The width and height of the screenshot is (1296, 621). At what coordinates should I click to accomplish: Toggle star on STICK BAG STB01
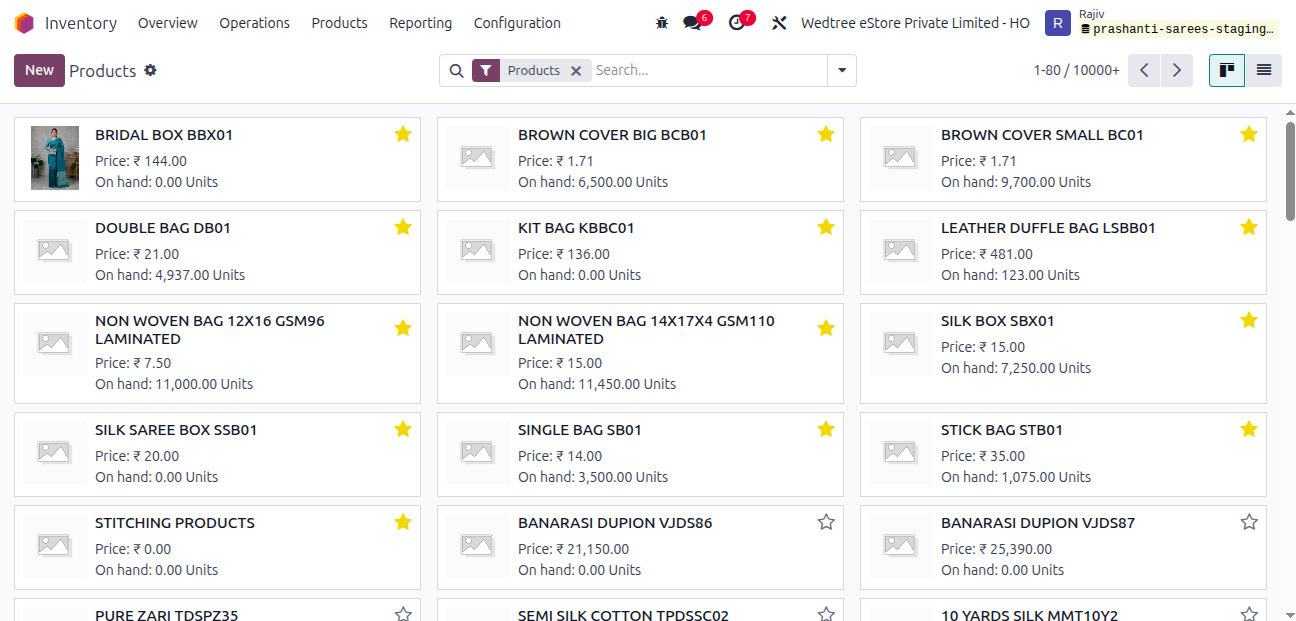(1249, 429)
